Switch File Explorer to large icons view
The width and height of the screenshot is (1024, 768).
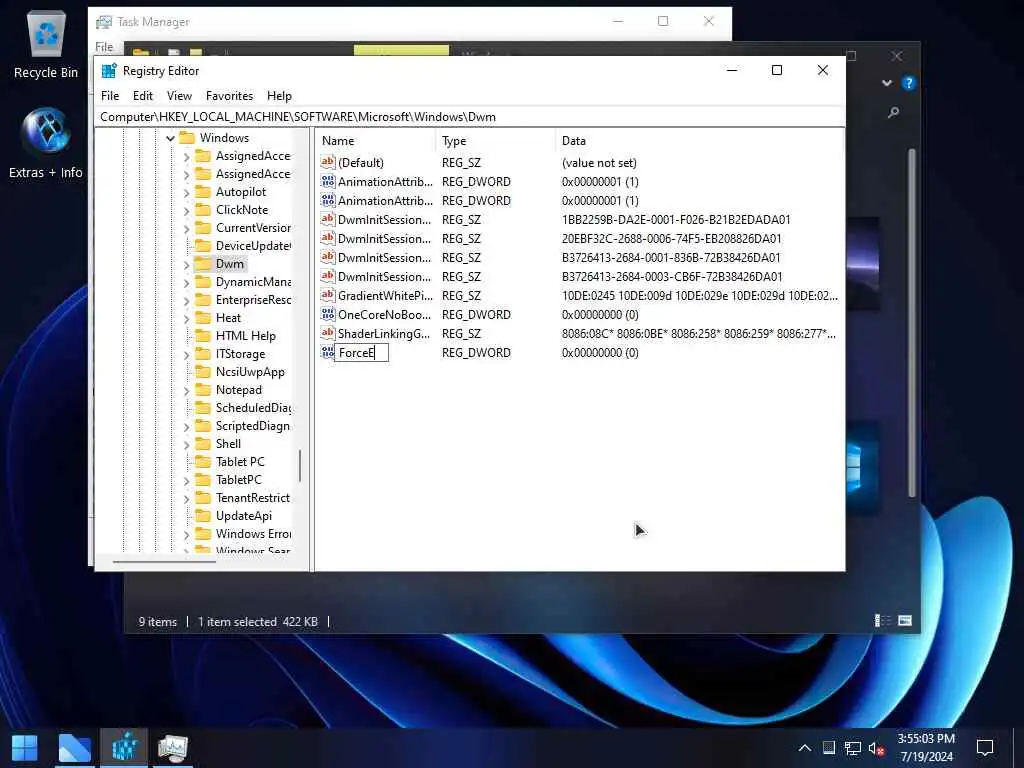[x=904, y=621]
